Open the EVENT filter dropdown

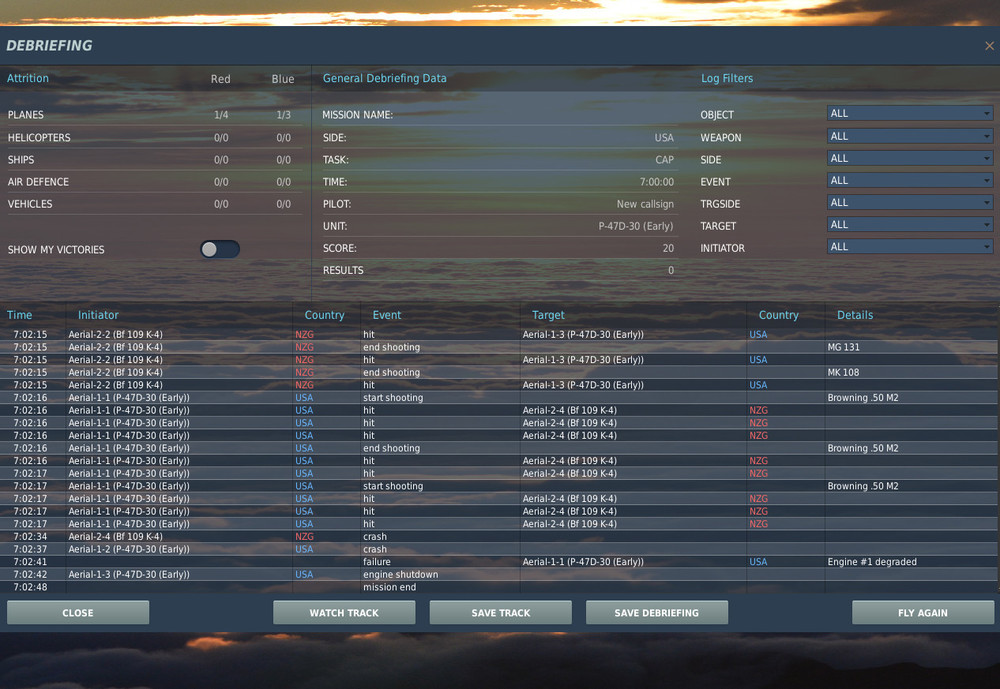click(910, 181)
